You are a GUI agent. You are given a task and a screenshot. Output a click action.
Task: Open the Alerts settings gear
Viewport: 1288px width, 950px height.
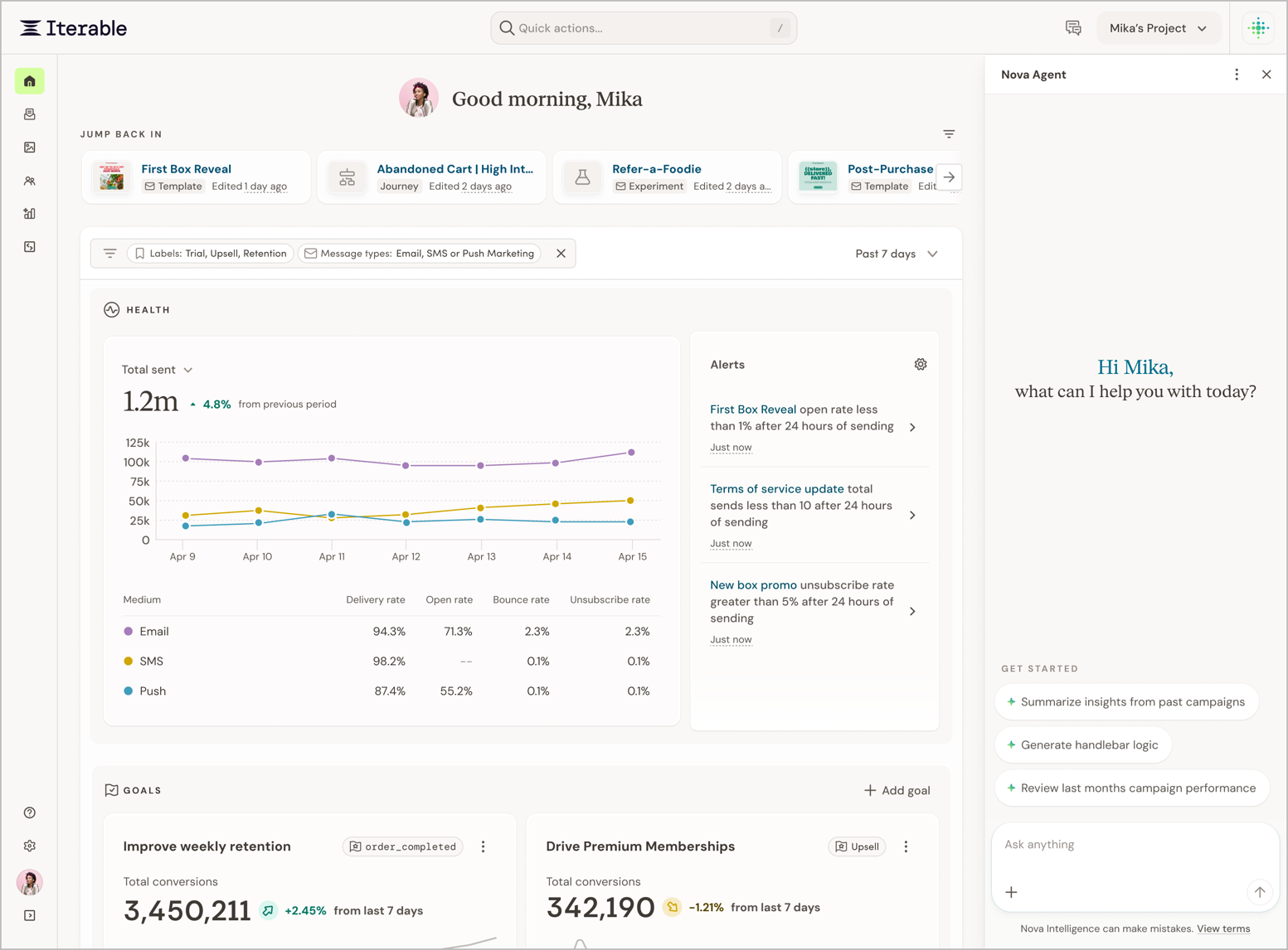921,365
